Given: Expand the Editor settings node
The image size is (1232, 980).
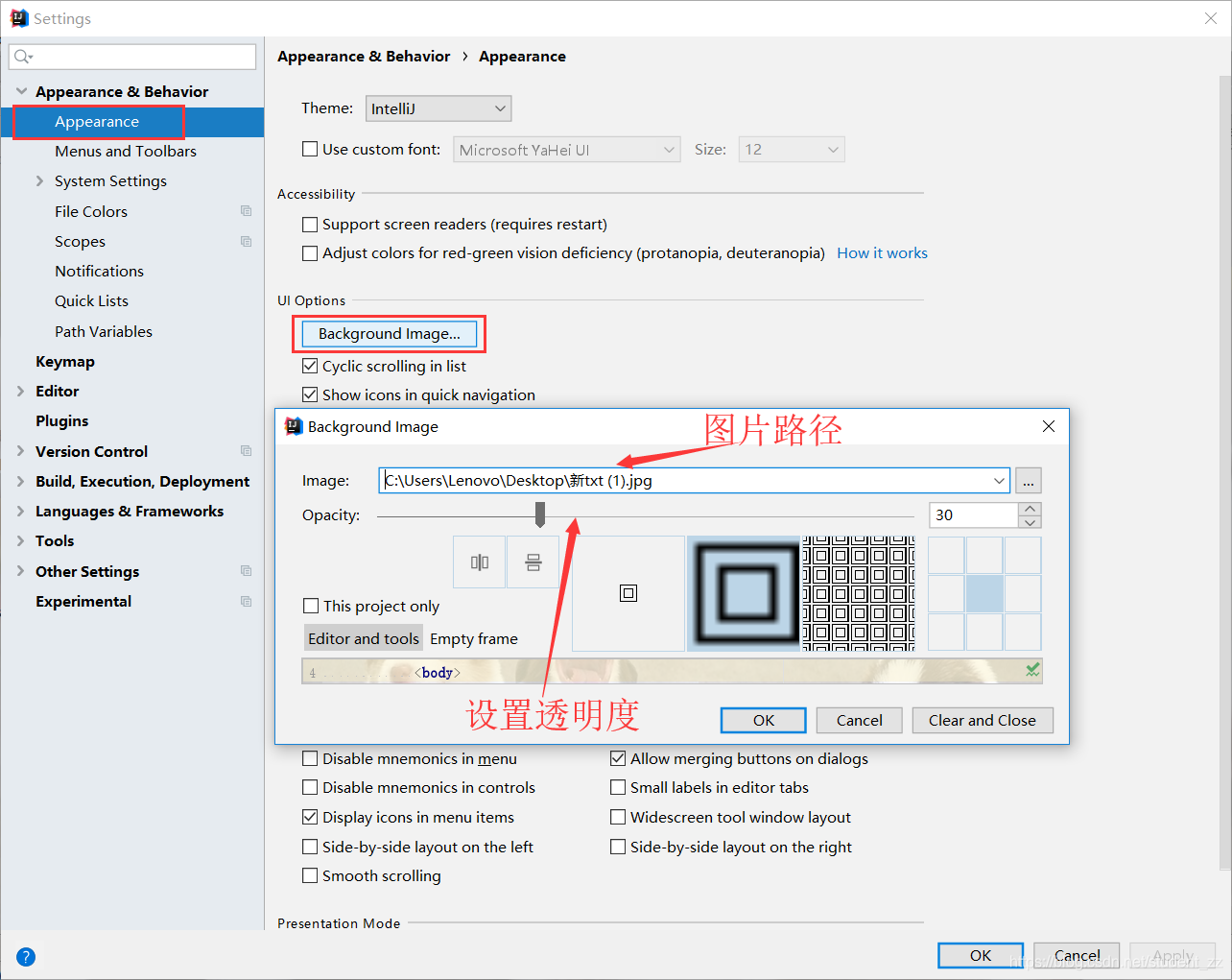Looking at the screenshot, I should 21,391.
